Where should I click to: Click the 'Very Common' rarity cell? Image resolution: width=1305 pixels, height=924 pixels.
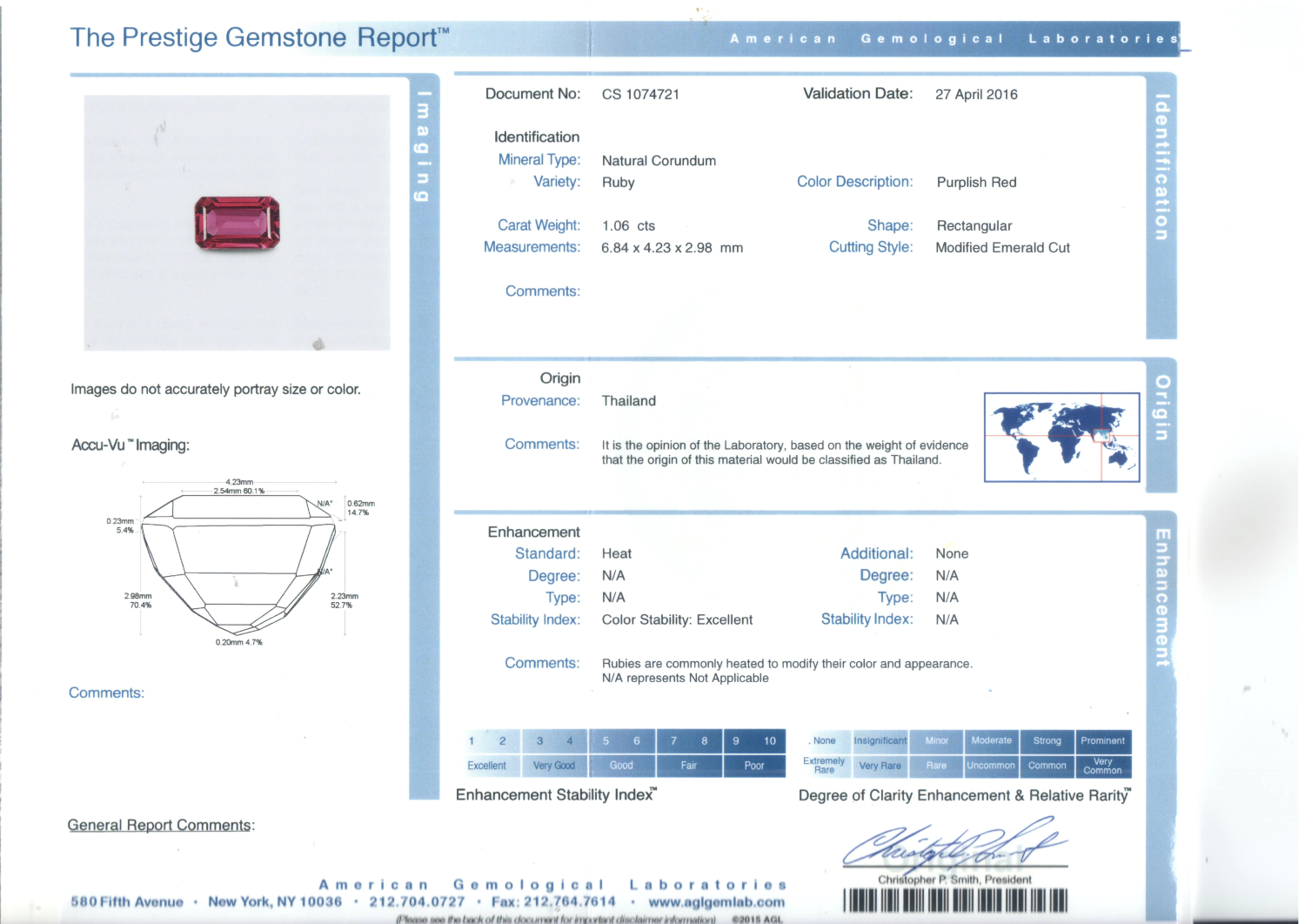tap(1103, 766)
